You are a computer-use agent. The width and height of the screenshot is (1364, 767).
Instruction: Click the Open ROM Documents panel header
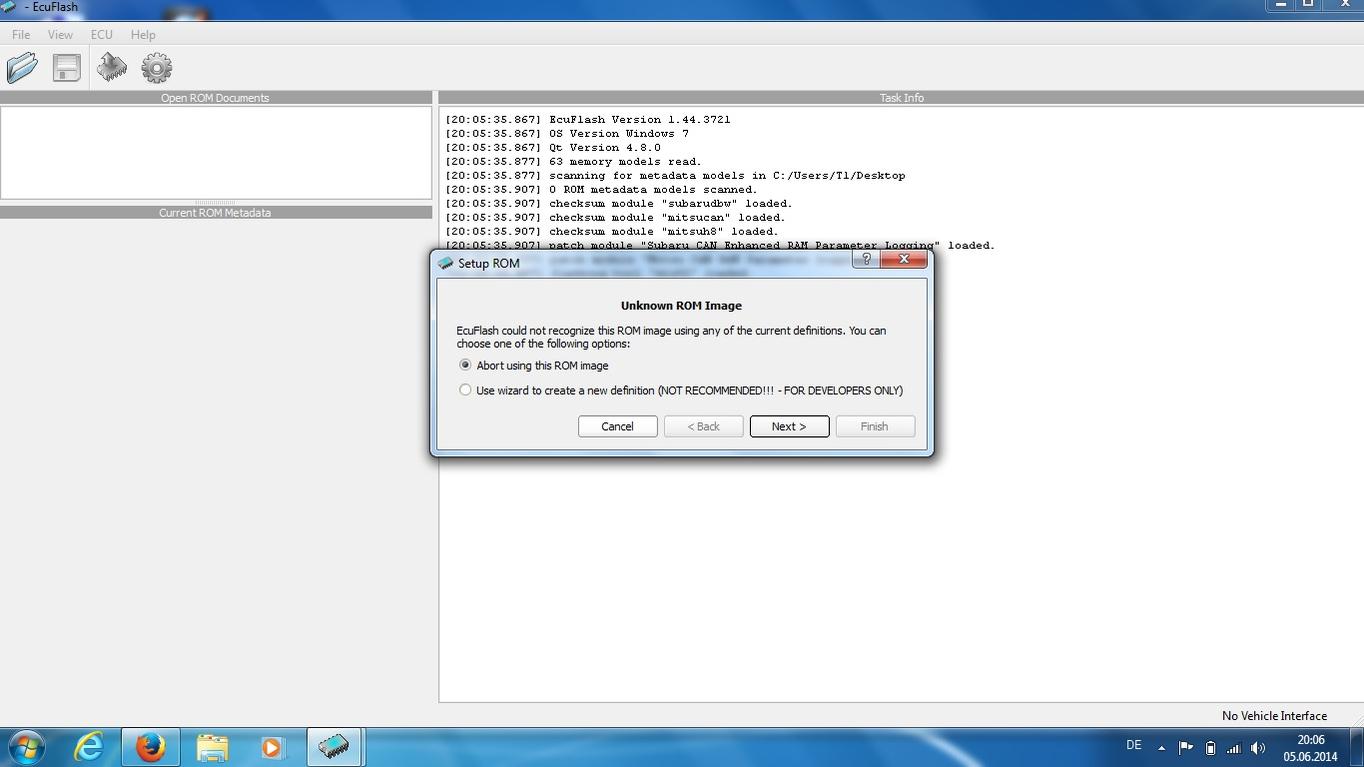click(x=215, y=98)
